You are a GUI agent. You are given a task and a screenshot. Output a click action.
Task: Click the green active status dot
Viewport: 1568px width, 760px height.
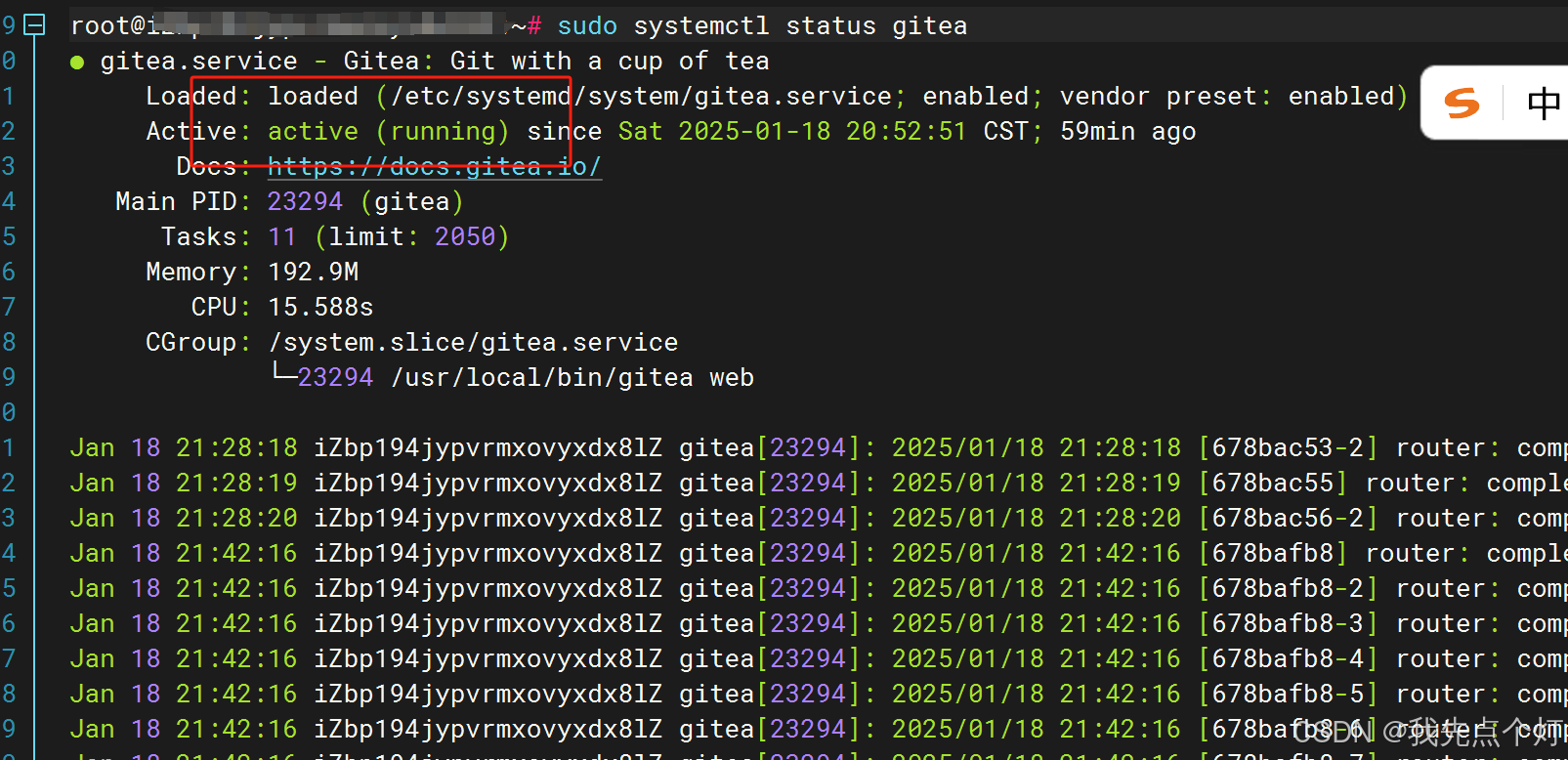tap(77, 63)
